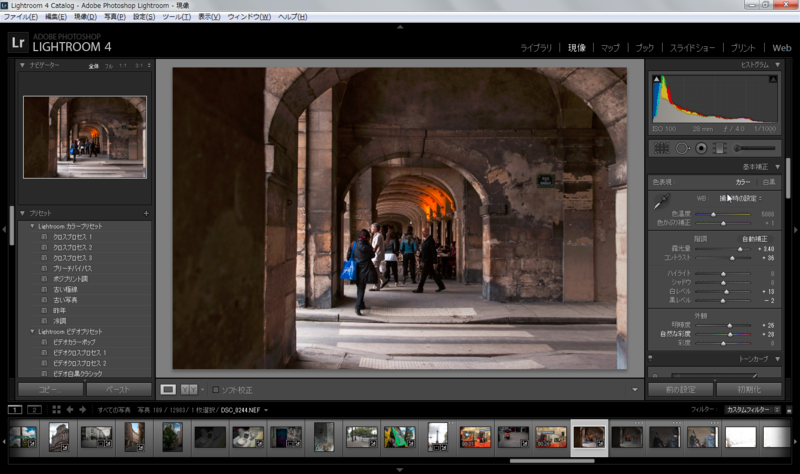Switch to the スライドショー module

coord(692,48)
